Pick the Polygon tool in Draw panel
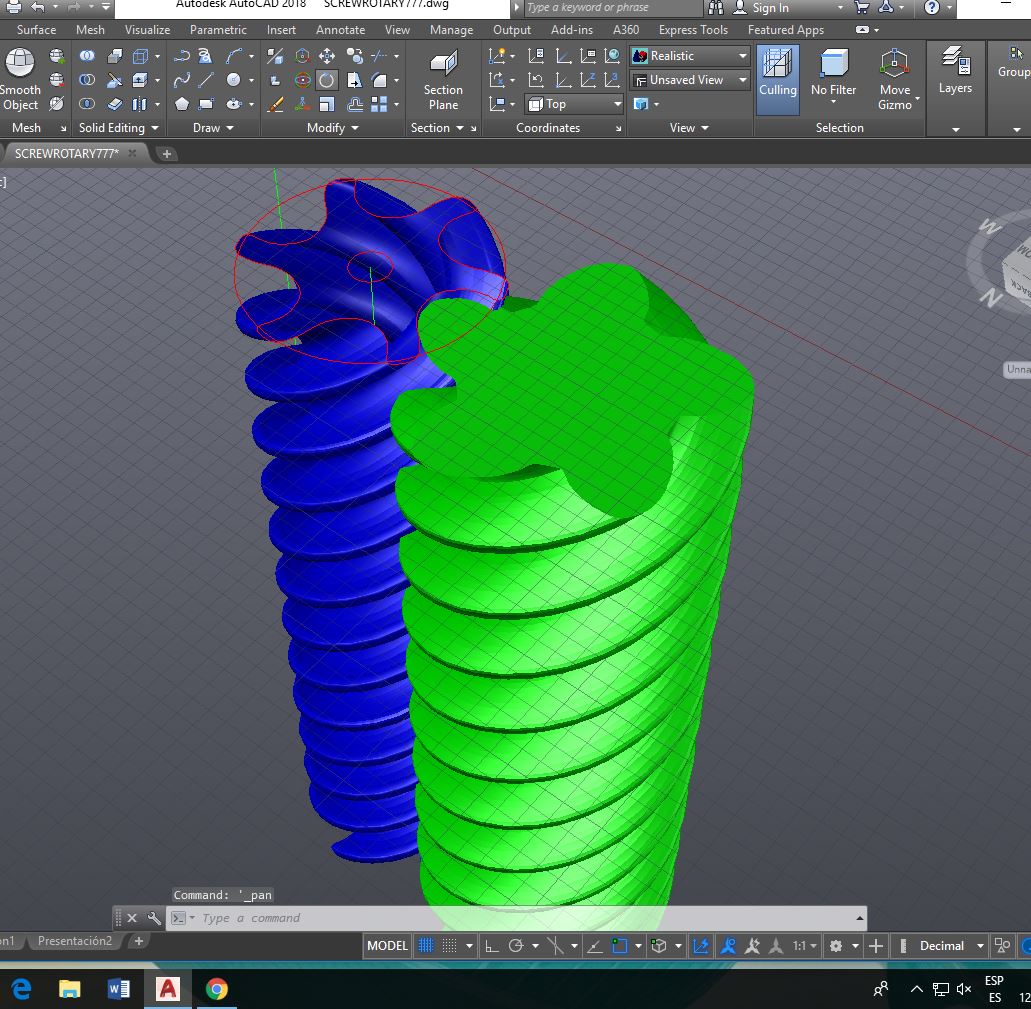Image resolution: width=1031 pixels, height=1009 pixels. [x=182, y=104]
